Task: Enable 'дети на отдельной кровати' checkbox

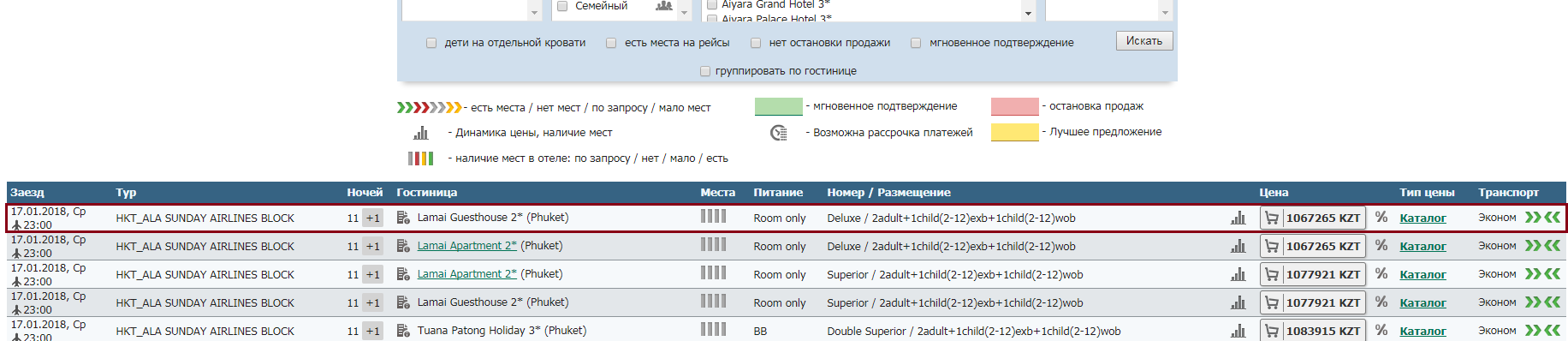Action: click(431, 43)
